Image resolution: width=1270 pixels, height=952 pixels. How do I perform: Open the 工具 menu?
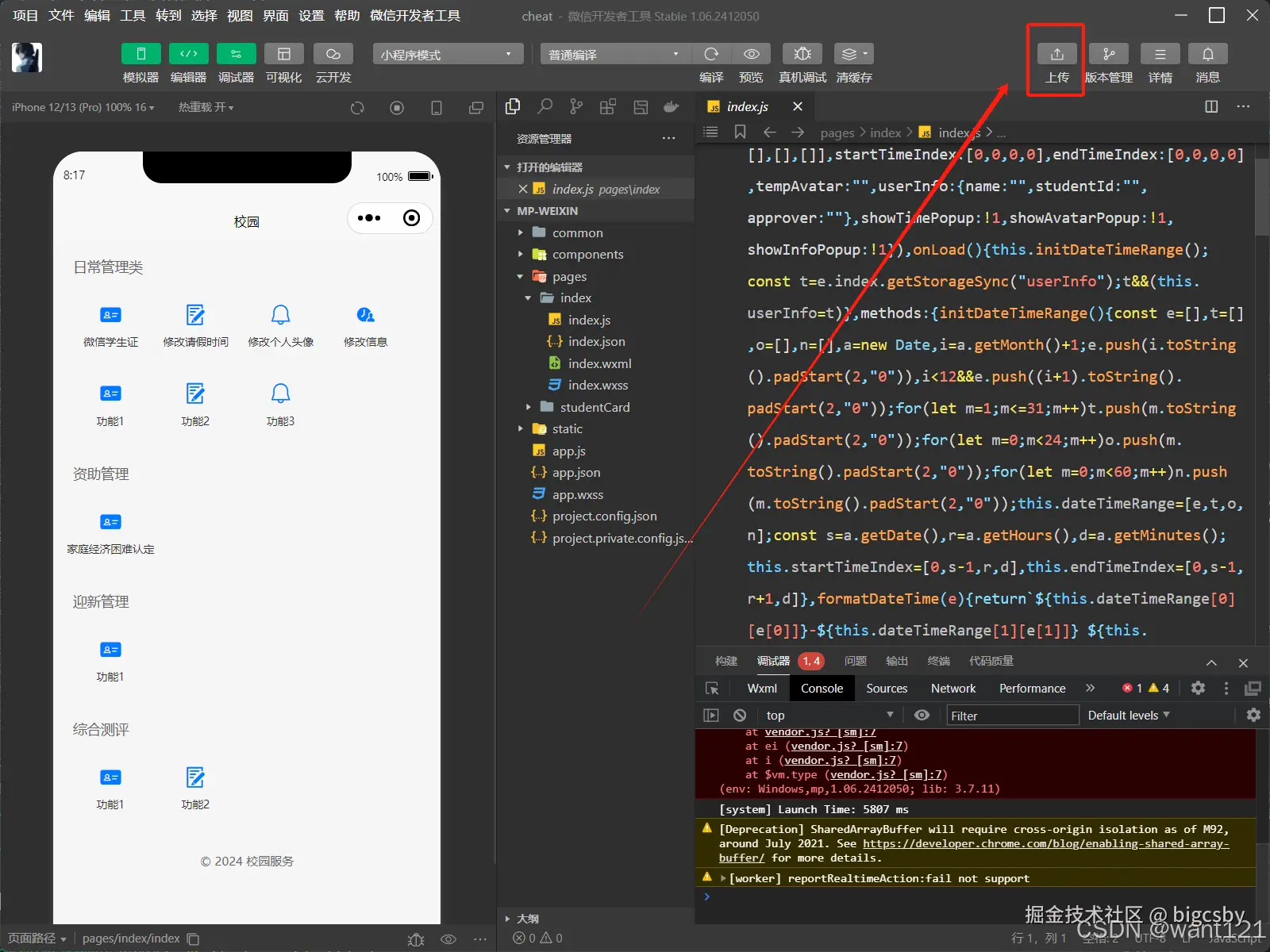133,16
